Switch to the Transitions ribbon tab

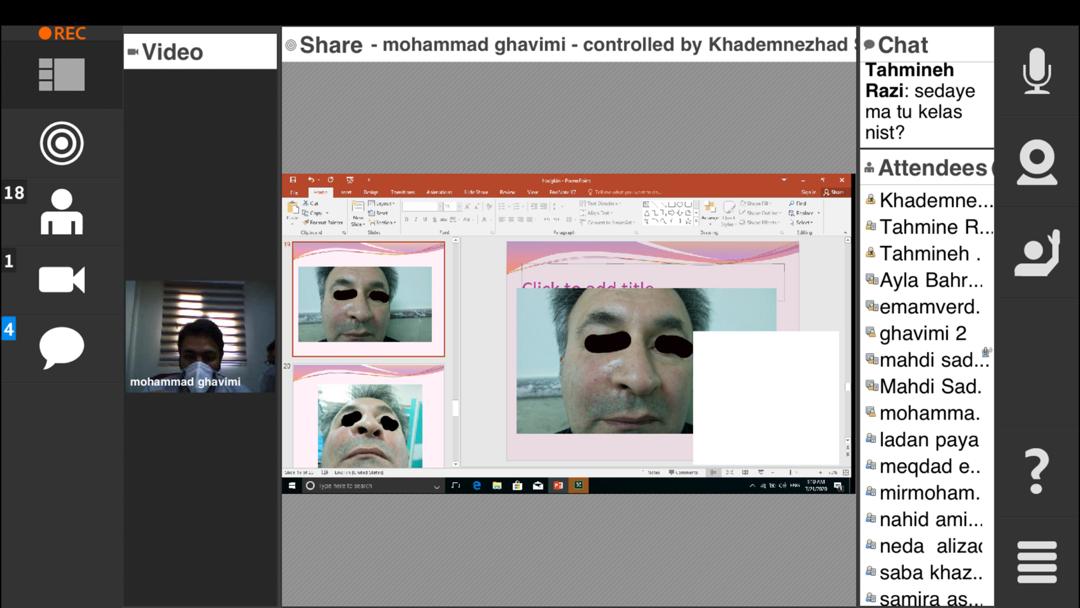click(402, 192)
